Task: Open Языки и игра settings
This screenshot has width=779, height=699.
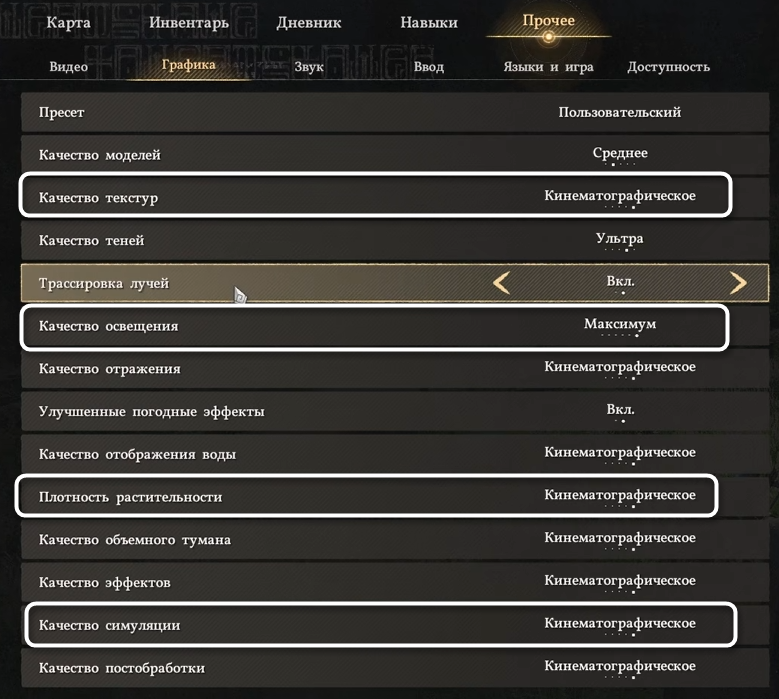Action: coord(548,67)
